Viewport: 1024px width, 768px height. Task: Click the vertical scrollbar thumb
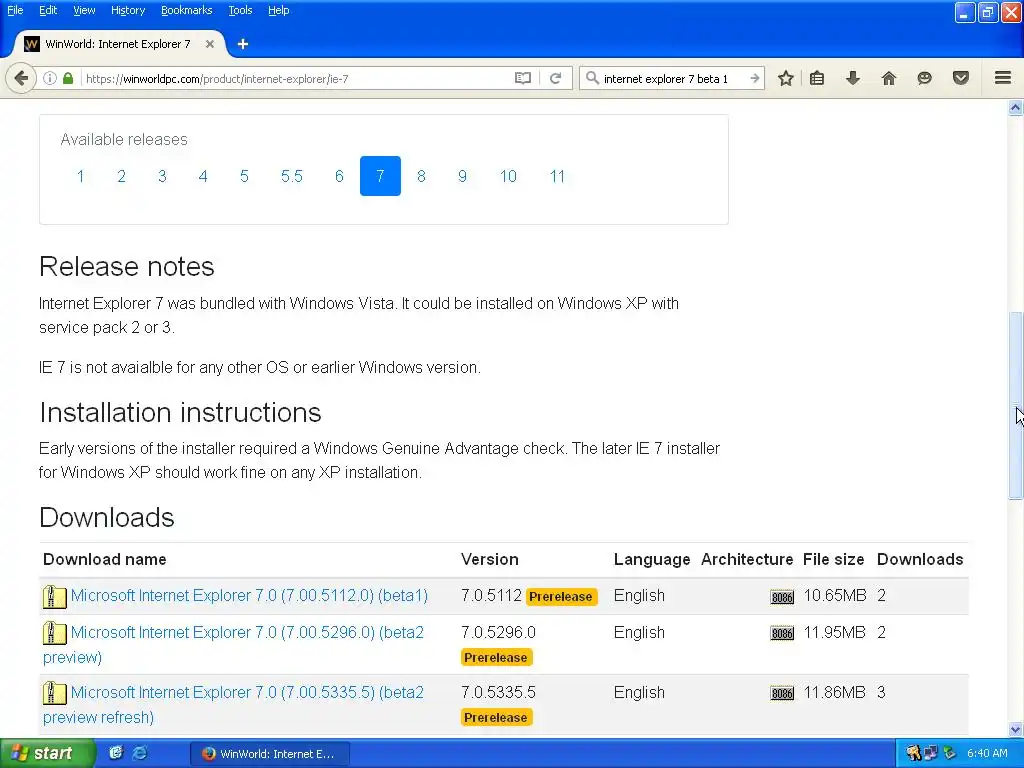click(1016, 405)
